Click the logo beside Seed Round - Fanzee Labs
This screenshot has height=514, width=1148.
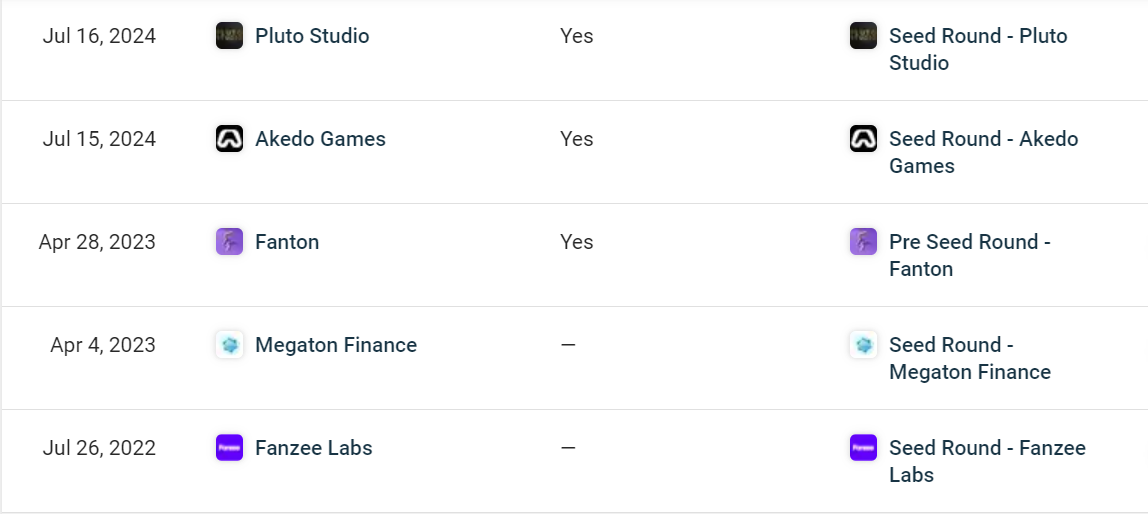click(x=863, y=448)
